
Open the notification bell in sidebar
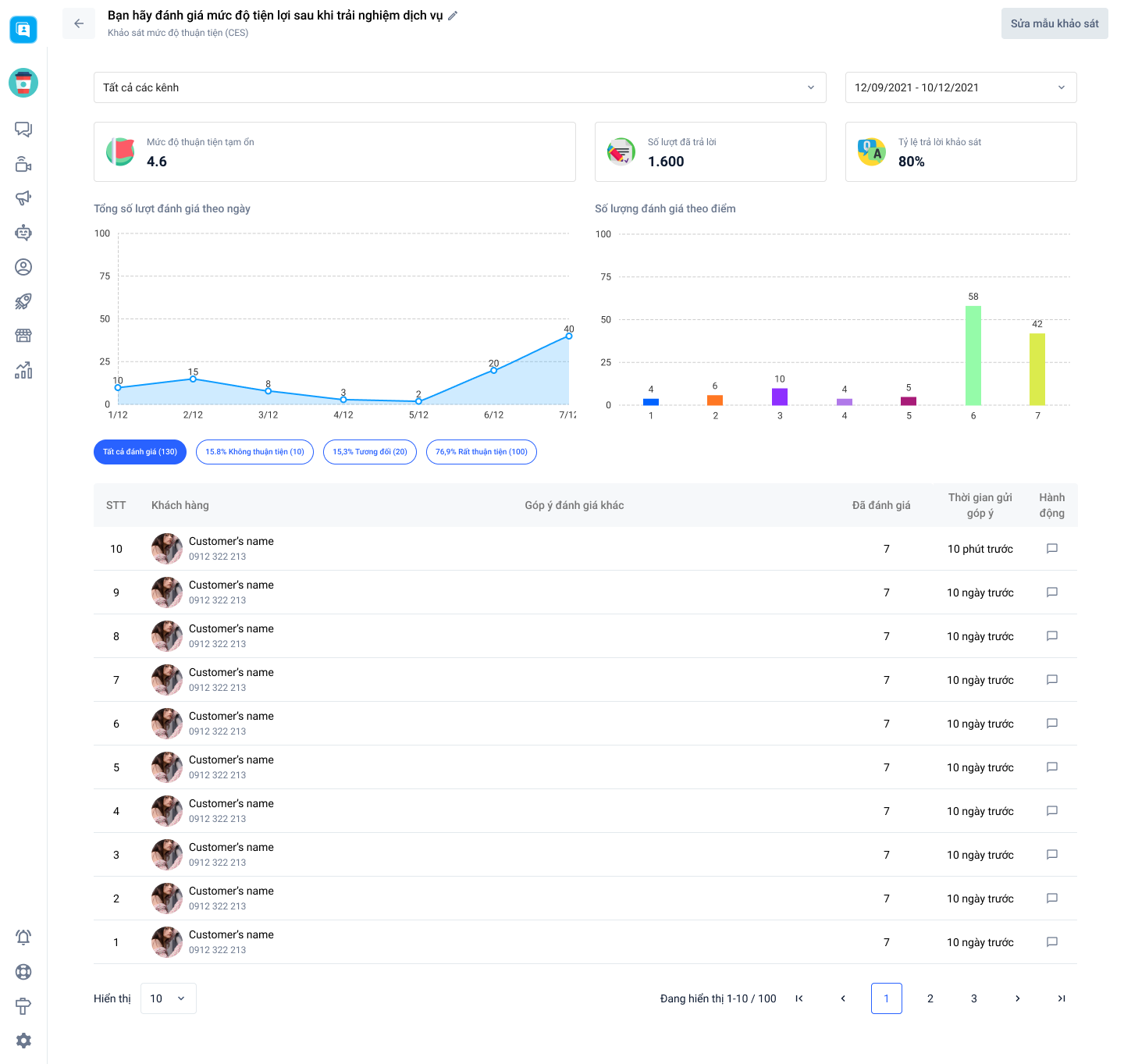[x=23, y=937]
